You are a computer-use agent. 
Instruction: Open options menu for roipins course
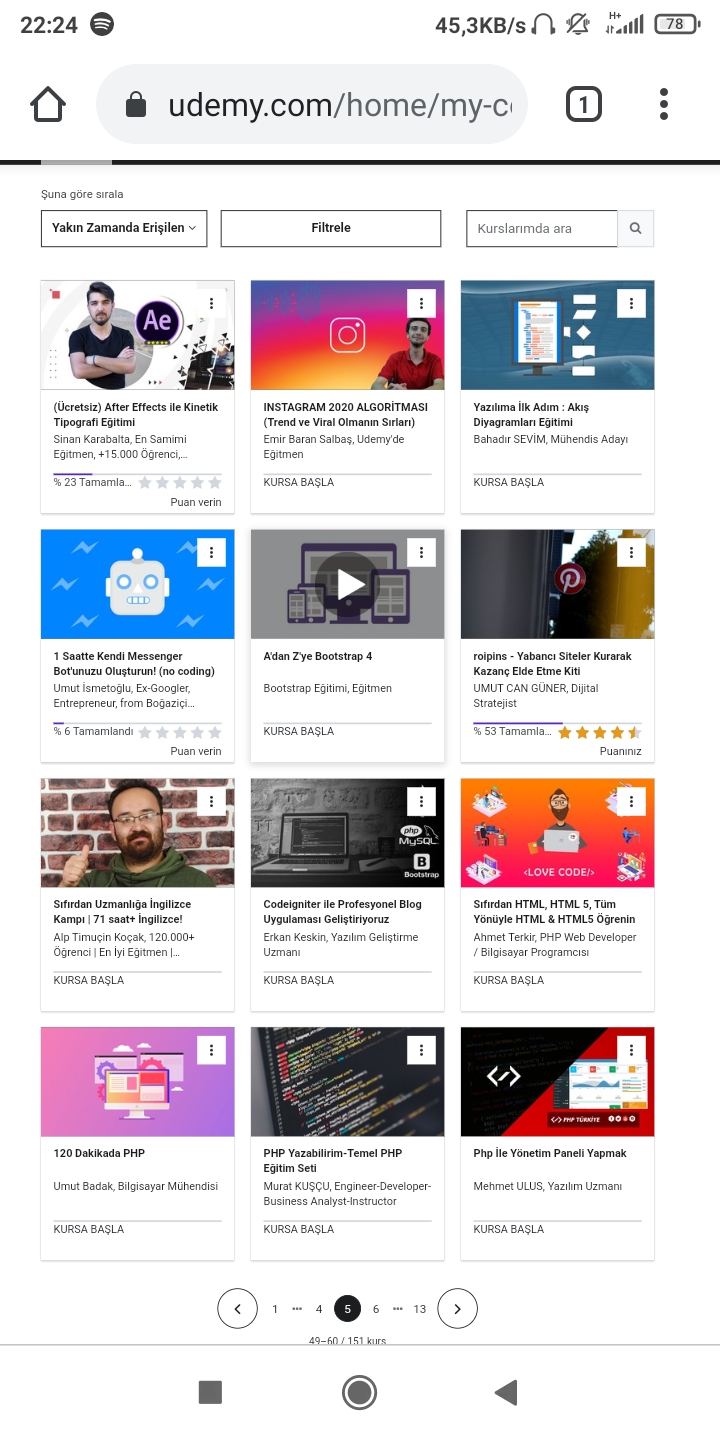[631, 553]
